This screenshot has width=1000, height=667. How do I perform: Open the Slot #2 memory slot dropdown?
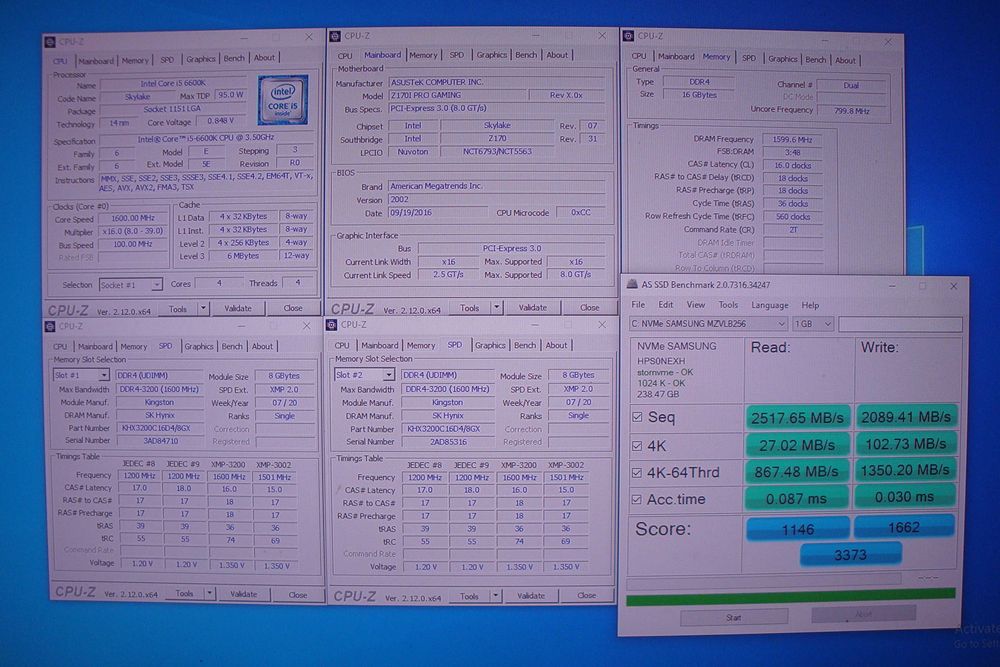click(x=364, y=375)
